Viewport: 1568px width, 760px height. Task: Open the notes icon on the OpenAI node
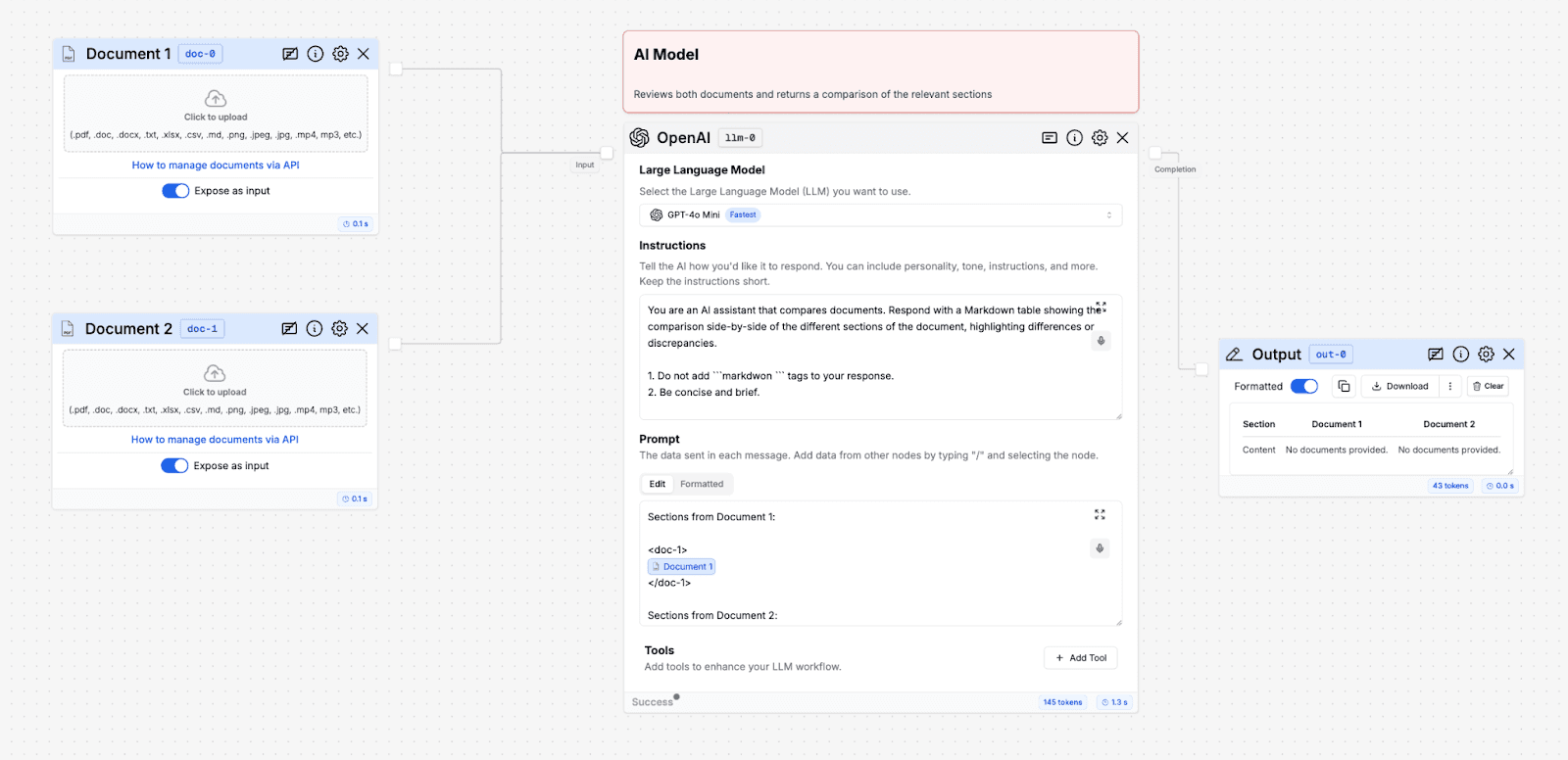click(x=1050, y=138)
